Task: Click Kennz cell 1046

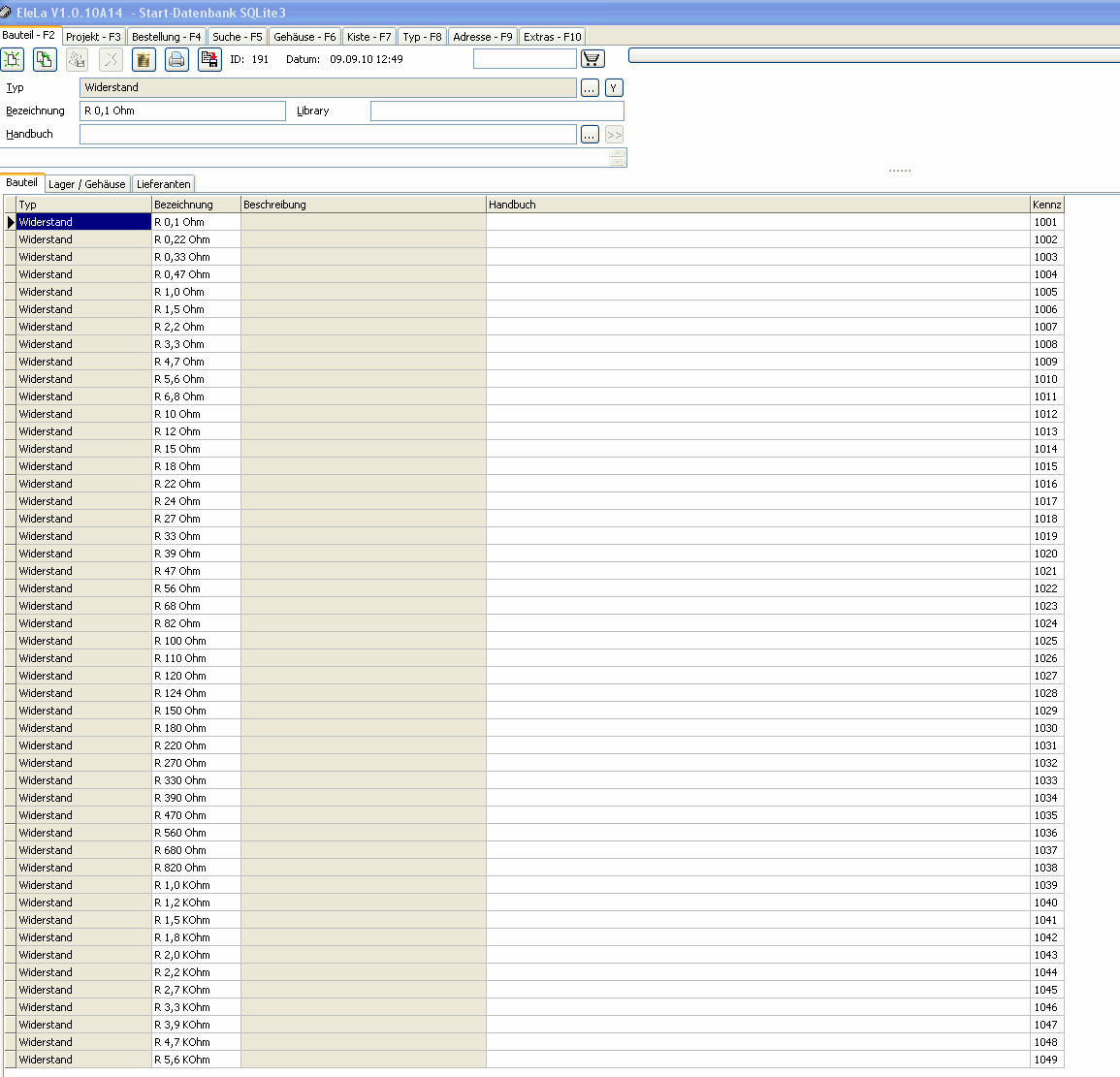Action: click(x=1047, y=1007)
